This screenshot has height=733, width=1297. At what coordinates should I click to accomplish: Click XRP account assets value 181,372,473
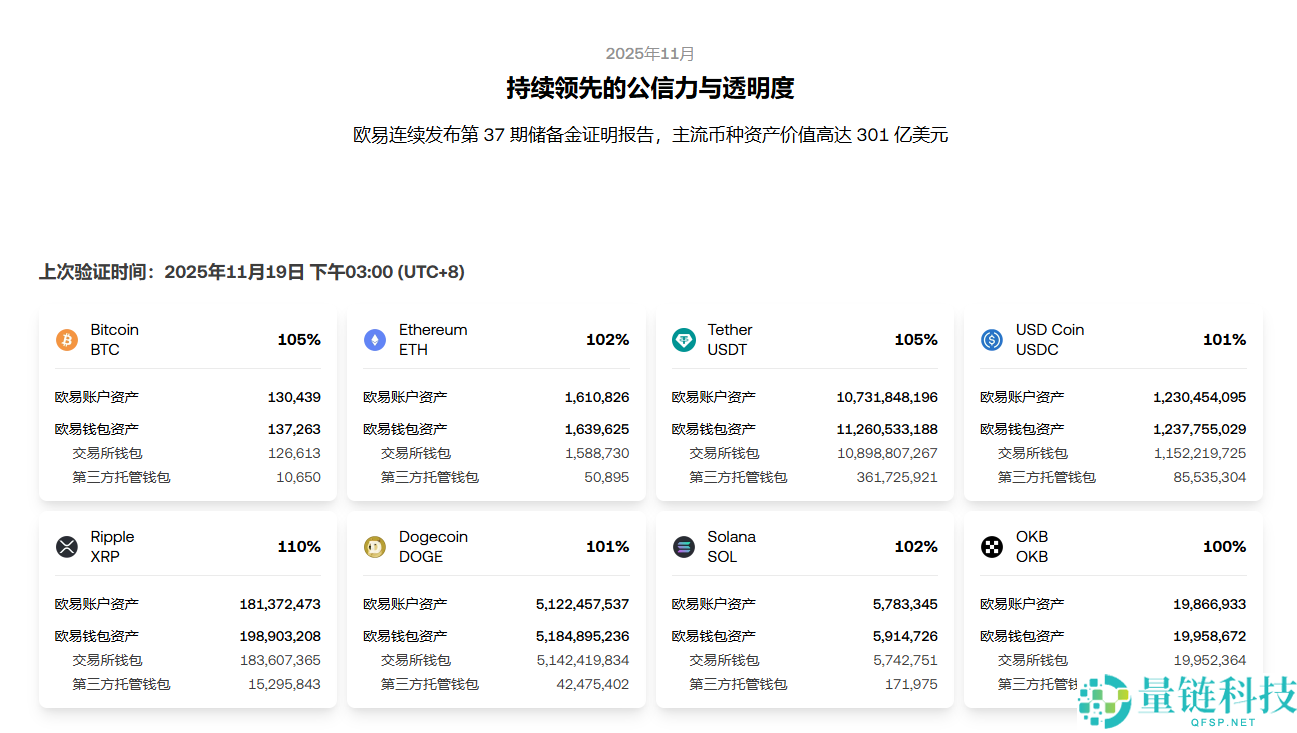280,604
